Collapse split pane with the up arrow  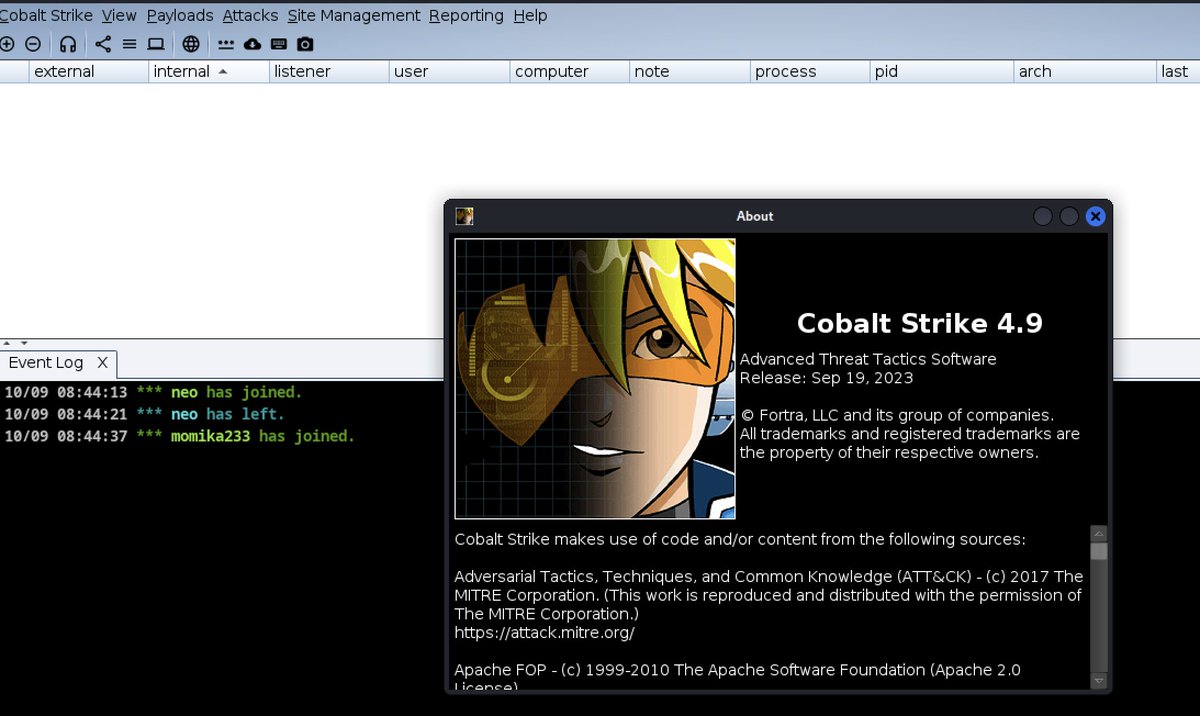pos(8,343)
